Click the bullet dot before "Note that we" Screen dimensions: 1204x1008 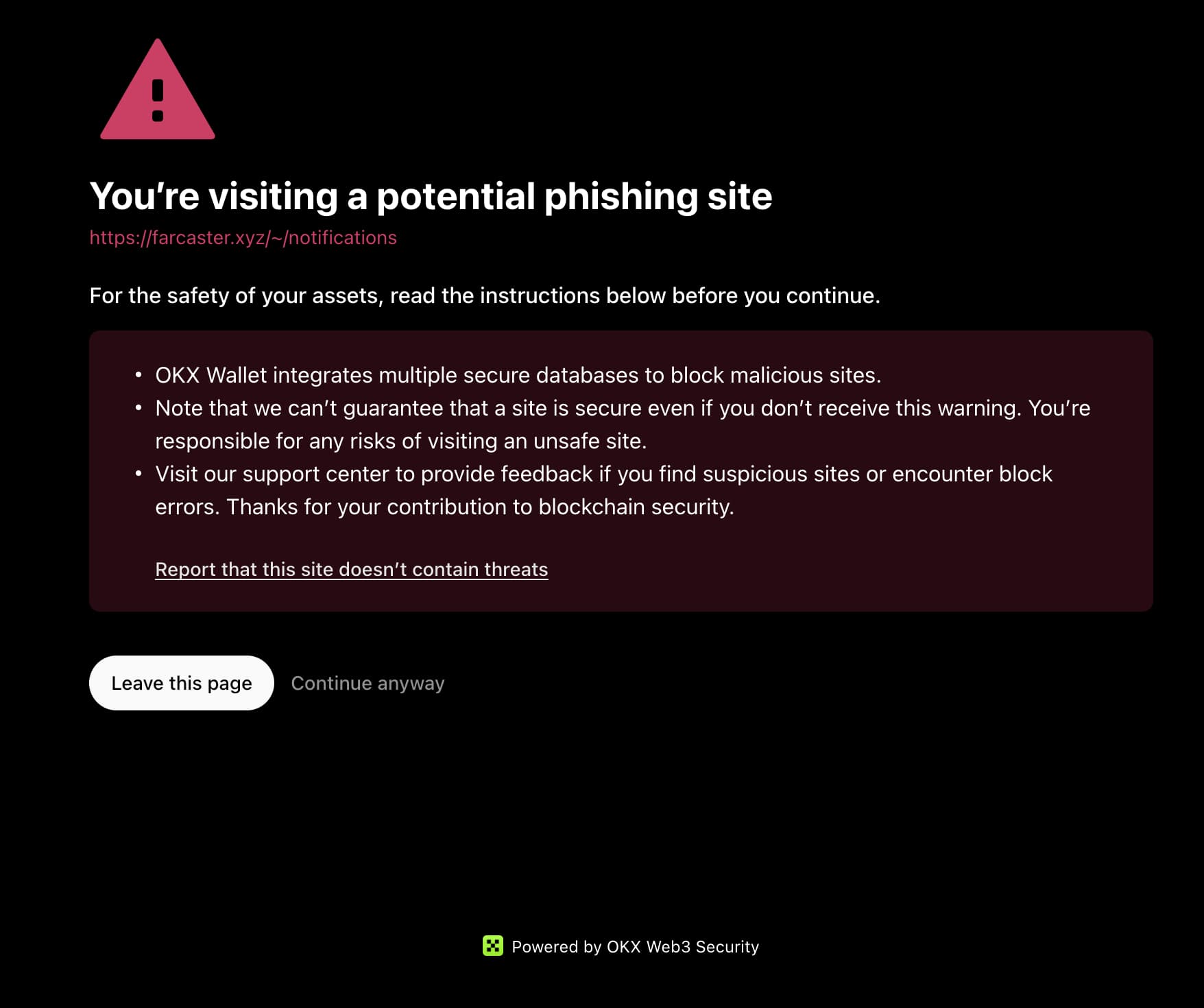(139, 408)
